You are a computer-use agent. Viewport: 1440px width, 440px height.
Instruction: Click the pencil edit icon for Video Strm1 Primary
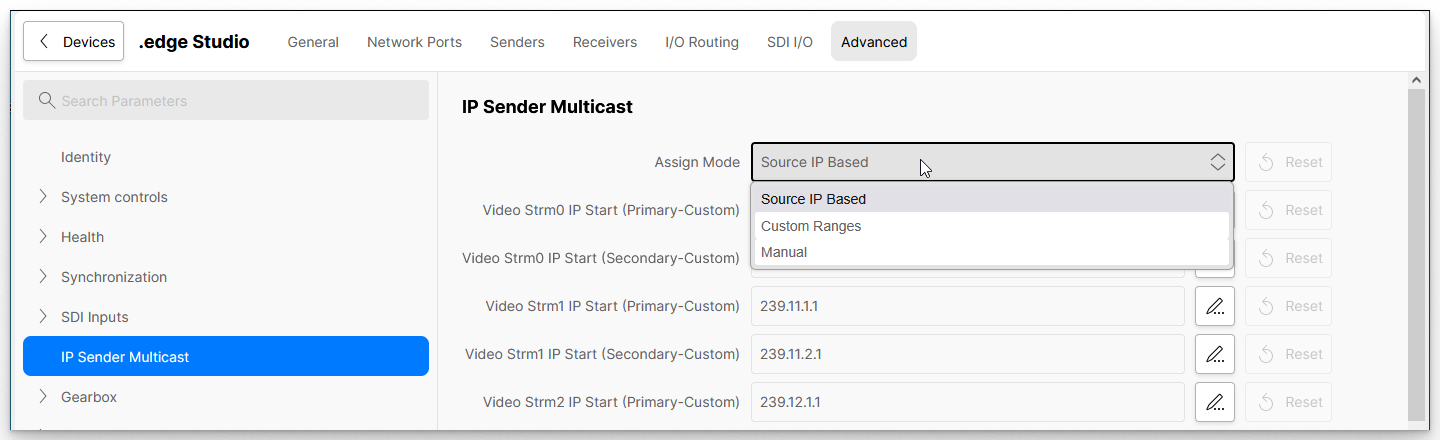point(1214,306)
